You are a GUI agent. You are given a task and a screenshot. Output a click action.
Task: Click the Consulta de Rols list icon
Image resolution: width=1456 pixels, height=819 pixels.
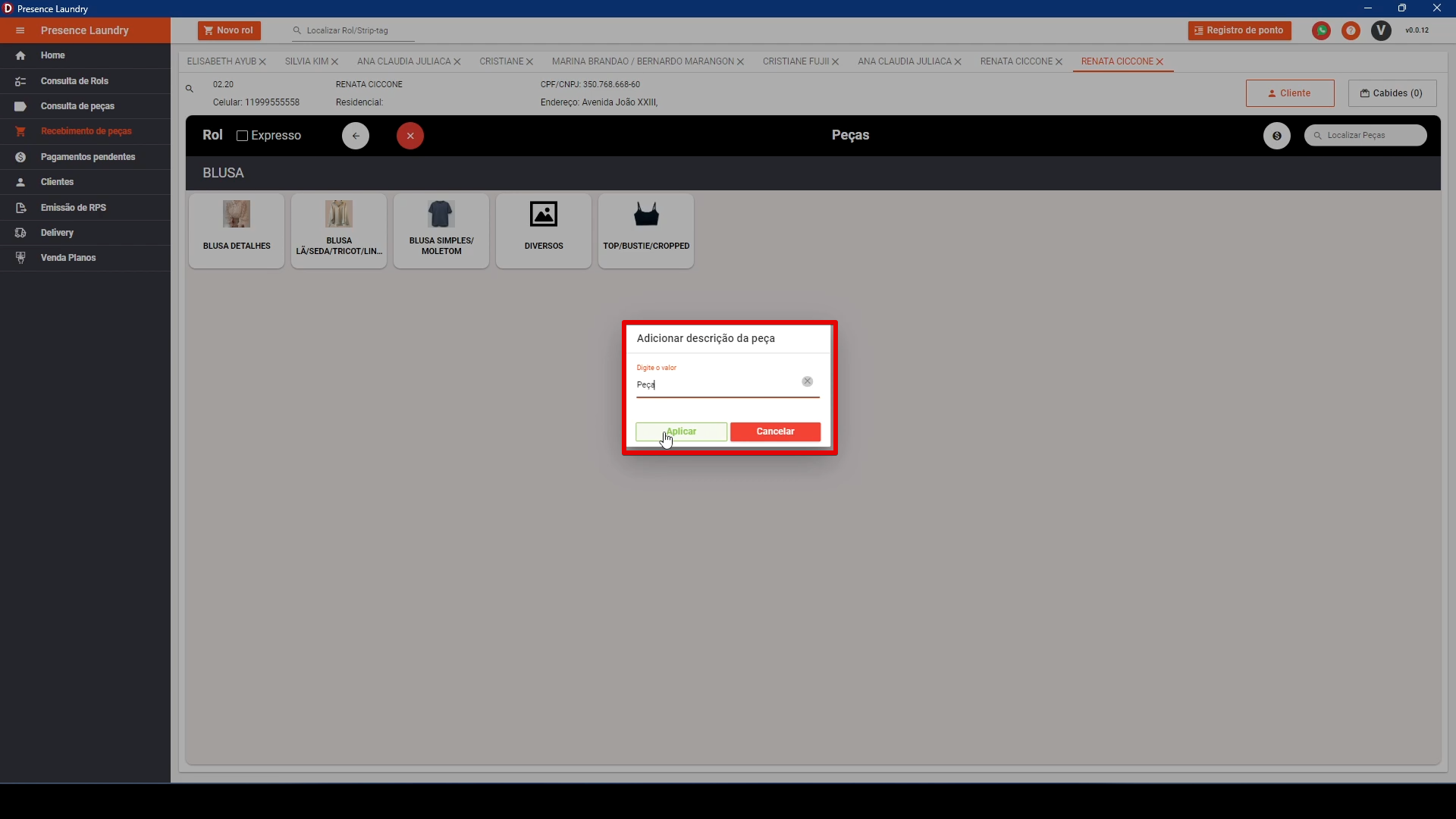(20, 81)
